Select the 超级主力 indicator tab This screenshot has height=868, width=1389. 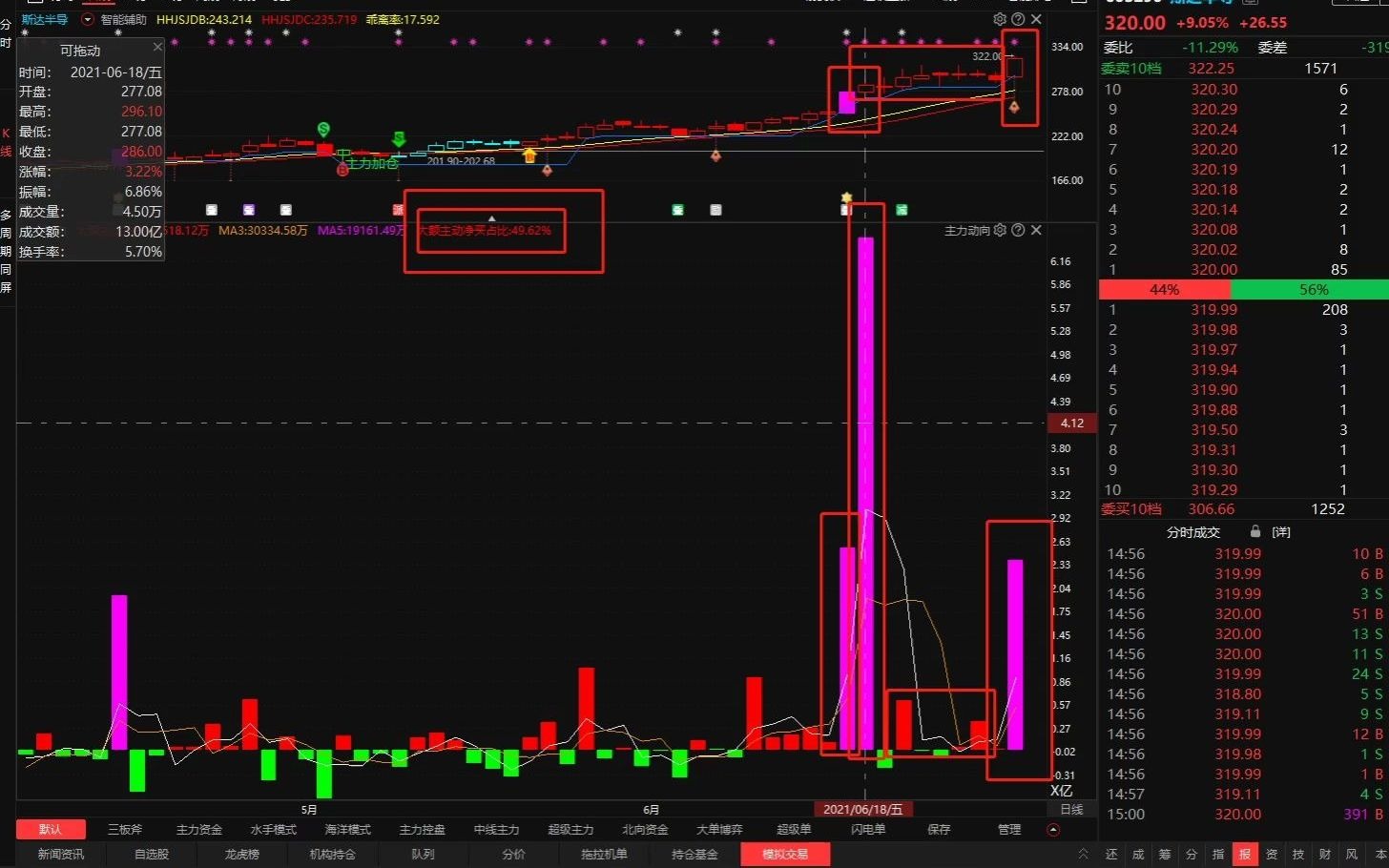click(571, 829)
